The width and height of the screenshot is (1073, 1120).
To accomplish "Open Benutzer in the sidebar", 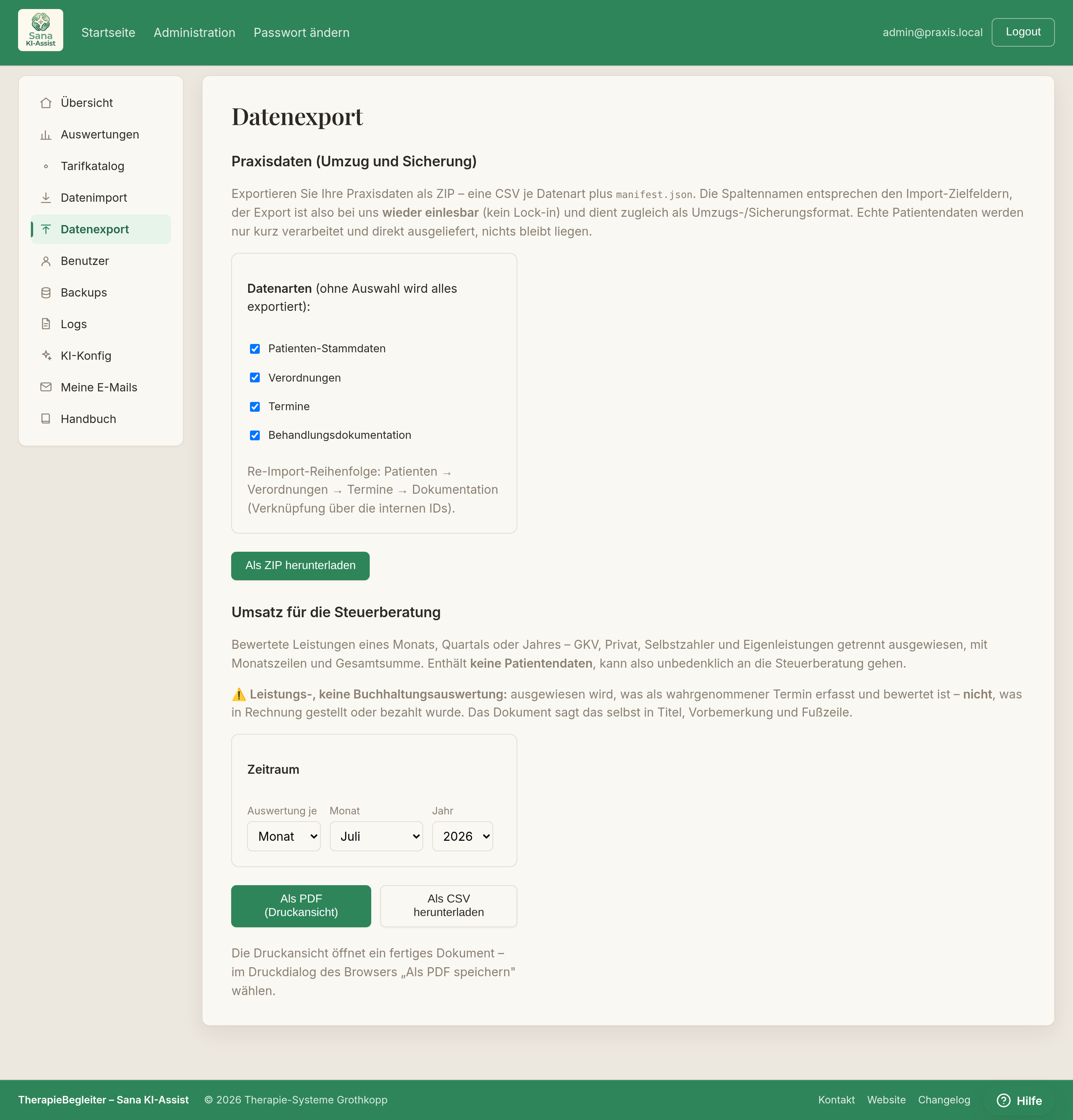I will pyautogui.click(x=101, y=261).
